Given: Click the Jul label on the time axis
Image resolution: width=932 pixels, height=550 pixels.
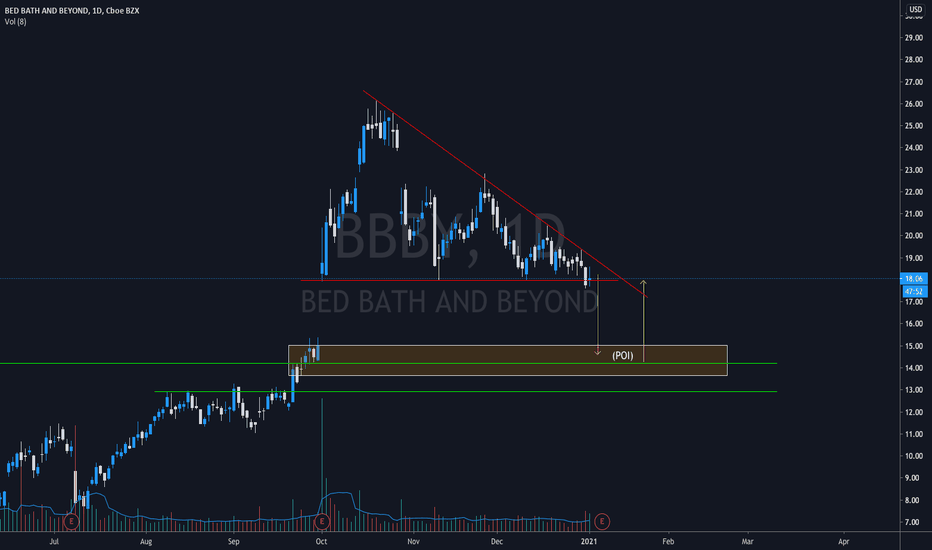Looking at the screenshot, I should [x=54, y=541].
